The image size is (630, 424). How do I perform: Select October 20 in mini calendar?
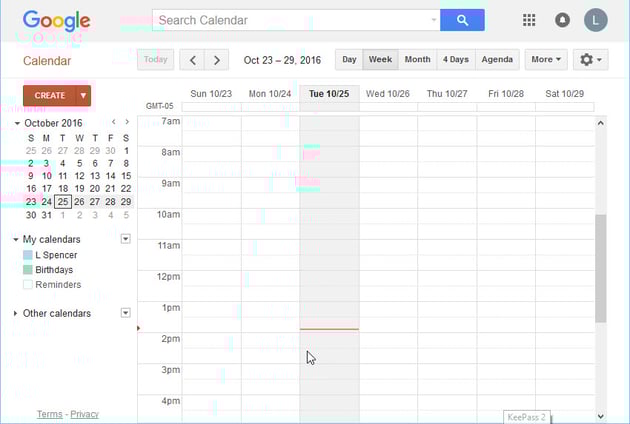click(x=95, y=189)
